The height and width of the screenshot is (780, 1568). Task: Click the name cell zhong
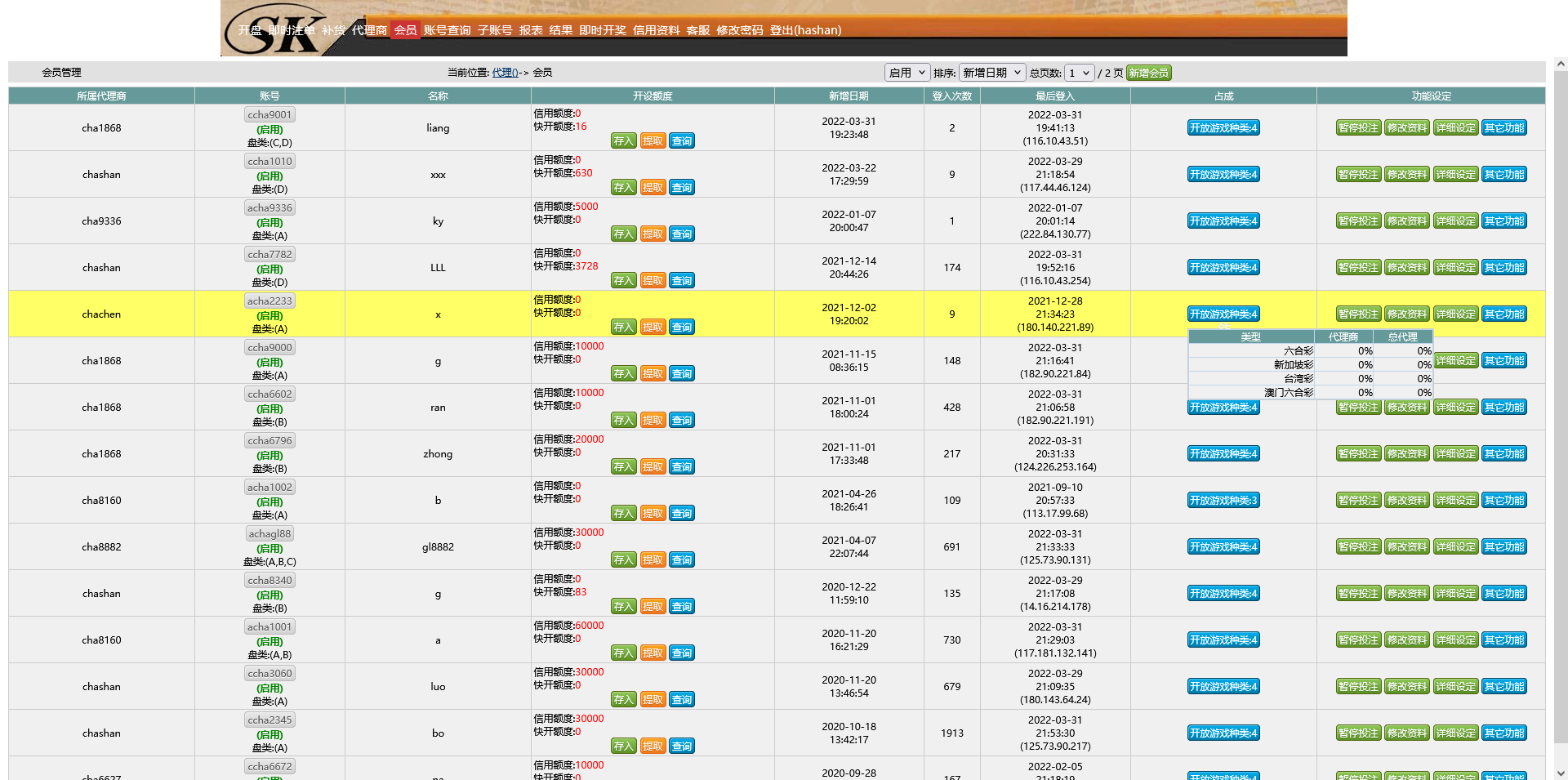pos(438,454)
